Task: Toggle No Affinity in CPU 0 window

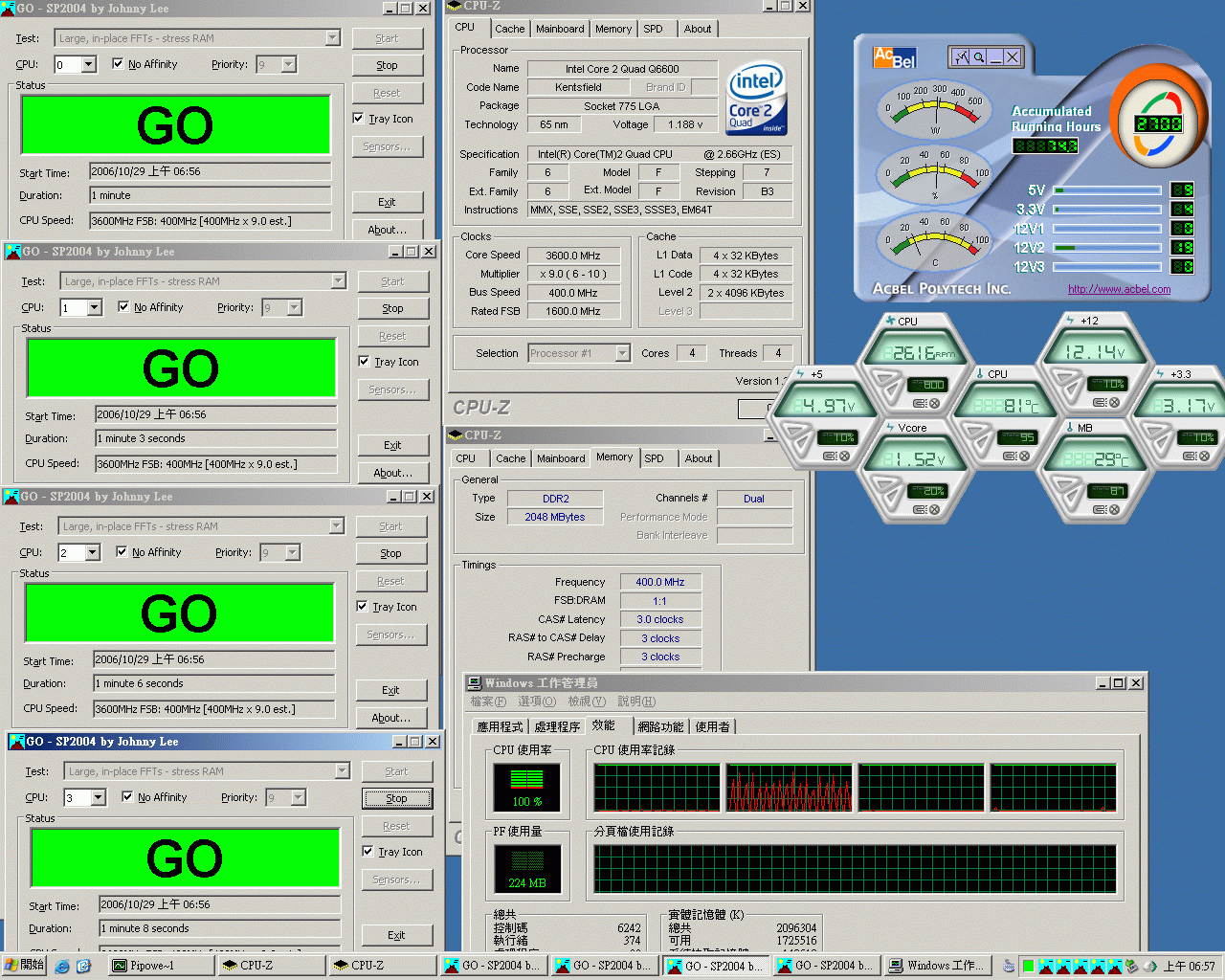Action: click(x=118, y=64)
